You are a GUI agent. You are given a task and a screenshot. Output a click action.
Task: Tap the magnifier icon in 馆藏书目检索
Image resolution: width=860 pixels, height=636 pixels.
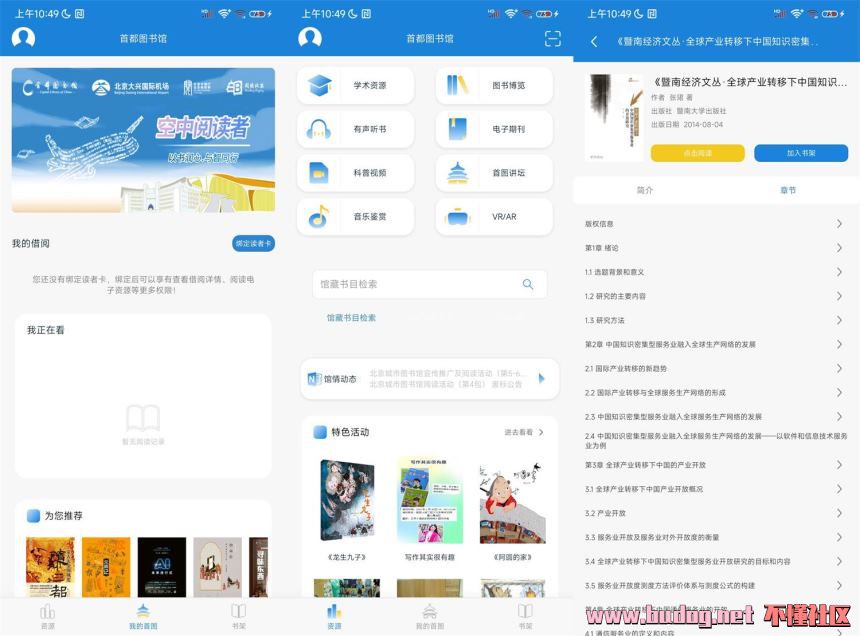coord(528,284)
